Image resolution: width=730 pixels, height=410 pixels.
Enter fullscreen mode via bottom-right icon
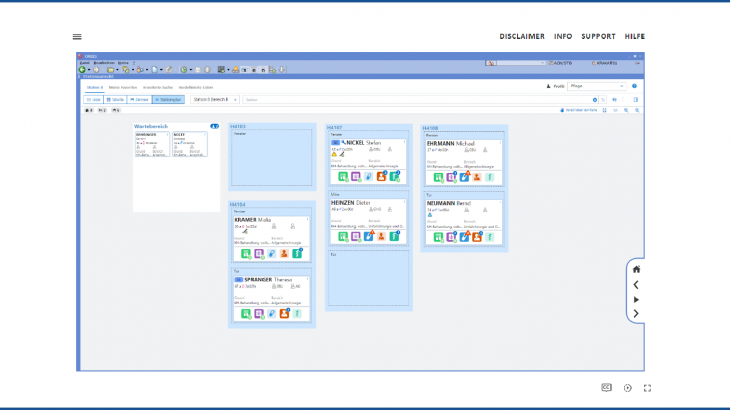point(648,388)
